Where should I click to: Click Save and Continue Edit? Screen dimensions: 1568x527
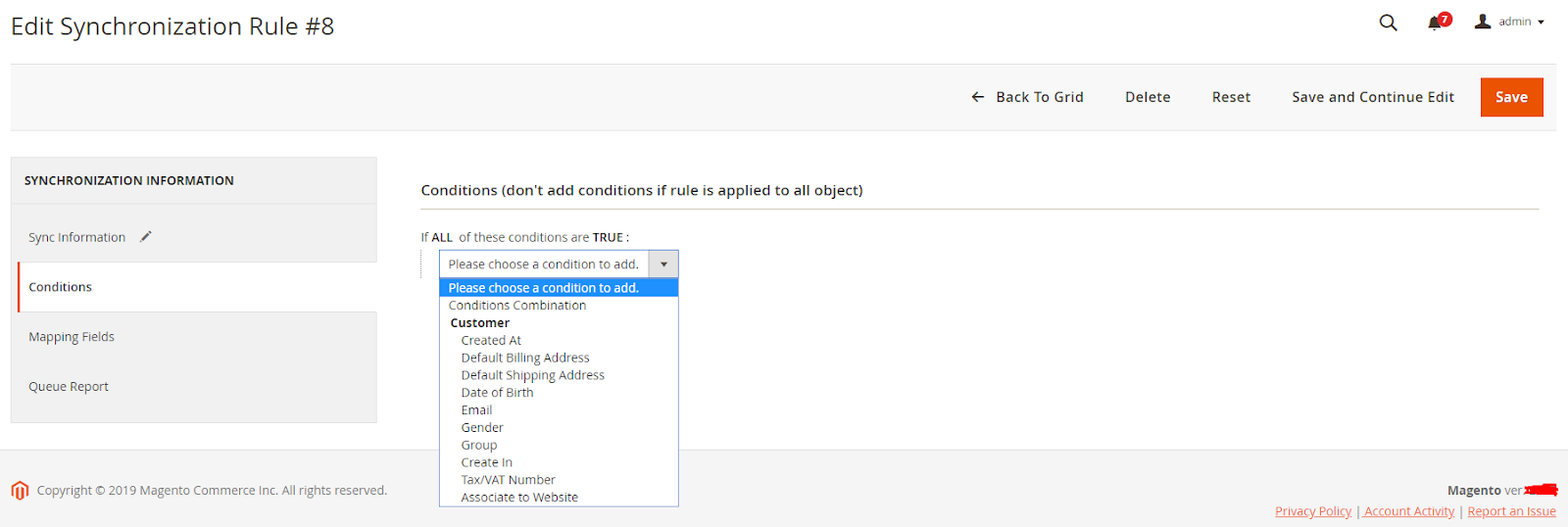[1372, 97]
